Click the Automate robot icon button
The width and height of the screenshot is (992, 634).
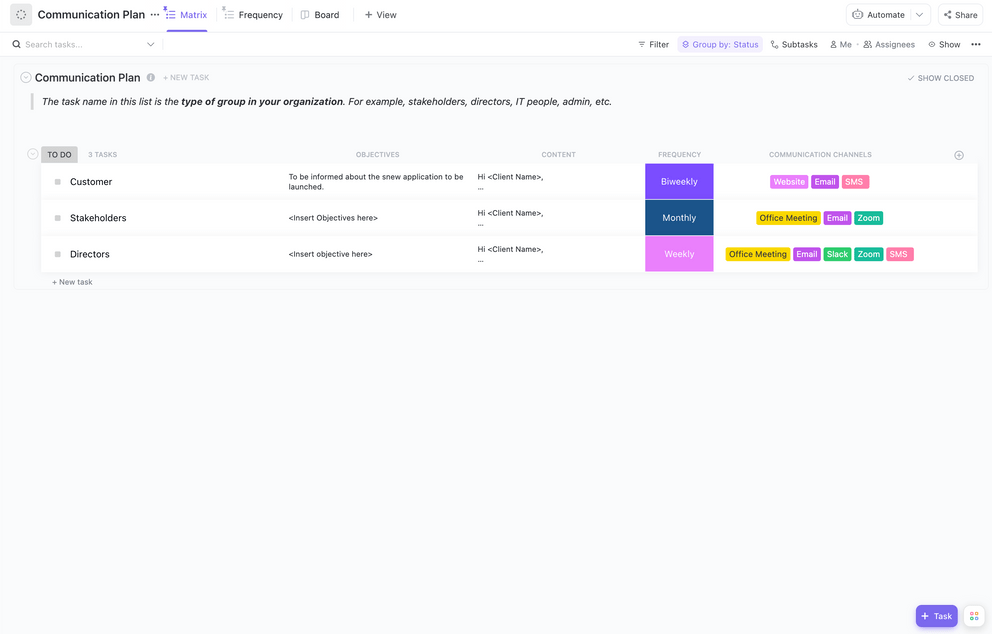pyautogui.click(x=878, y=15)
